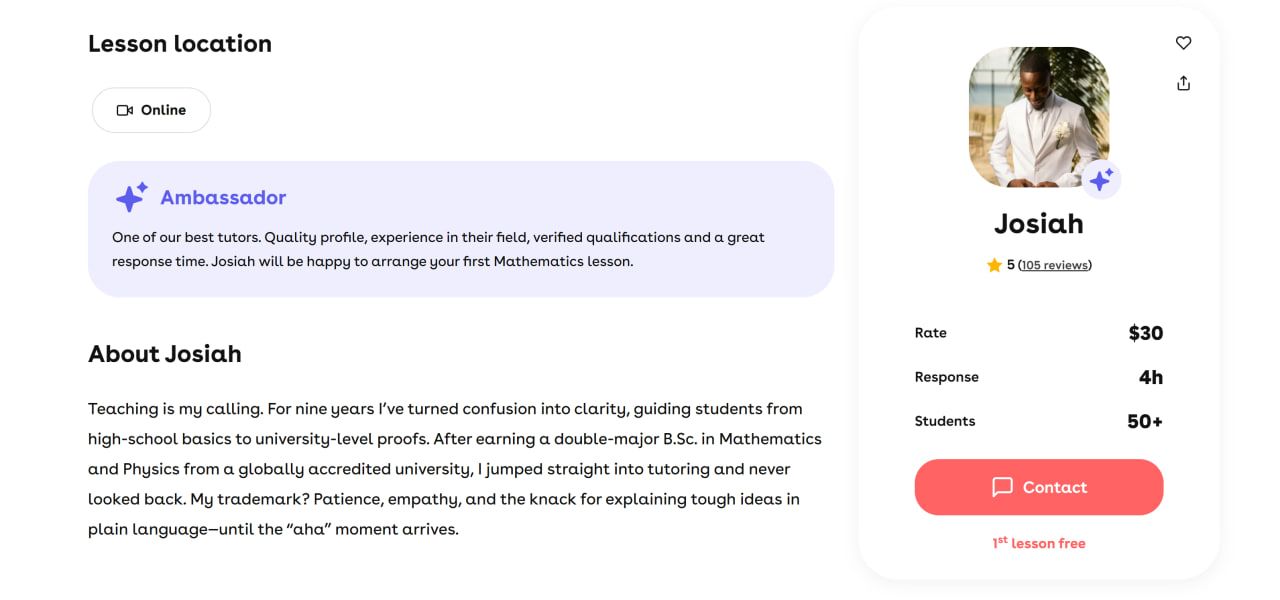Open the 105 reviews link
Screen dimensions: 1280x600
1055,265
